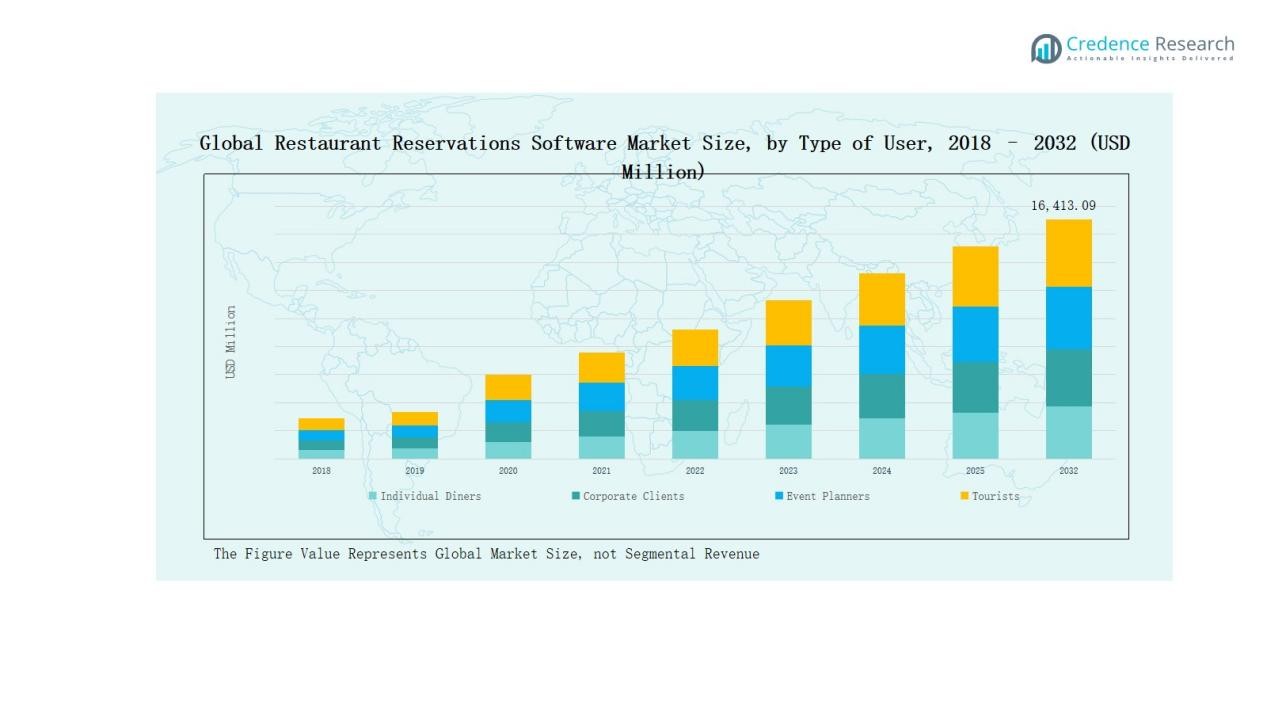This screenshot has width=1267, height=713.
Task: Click the blue Event Planners segment of 2025 bar
Action: click(975, 334)
